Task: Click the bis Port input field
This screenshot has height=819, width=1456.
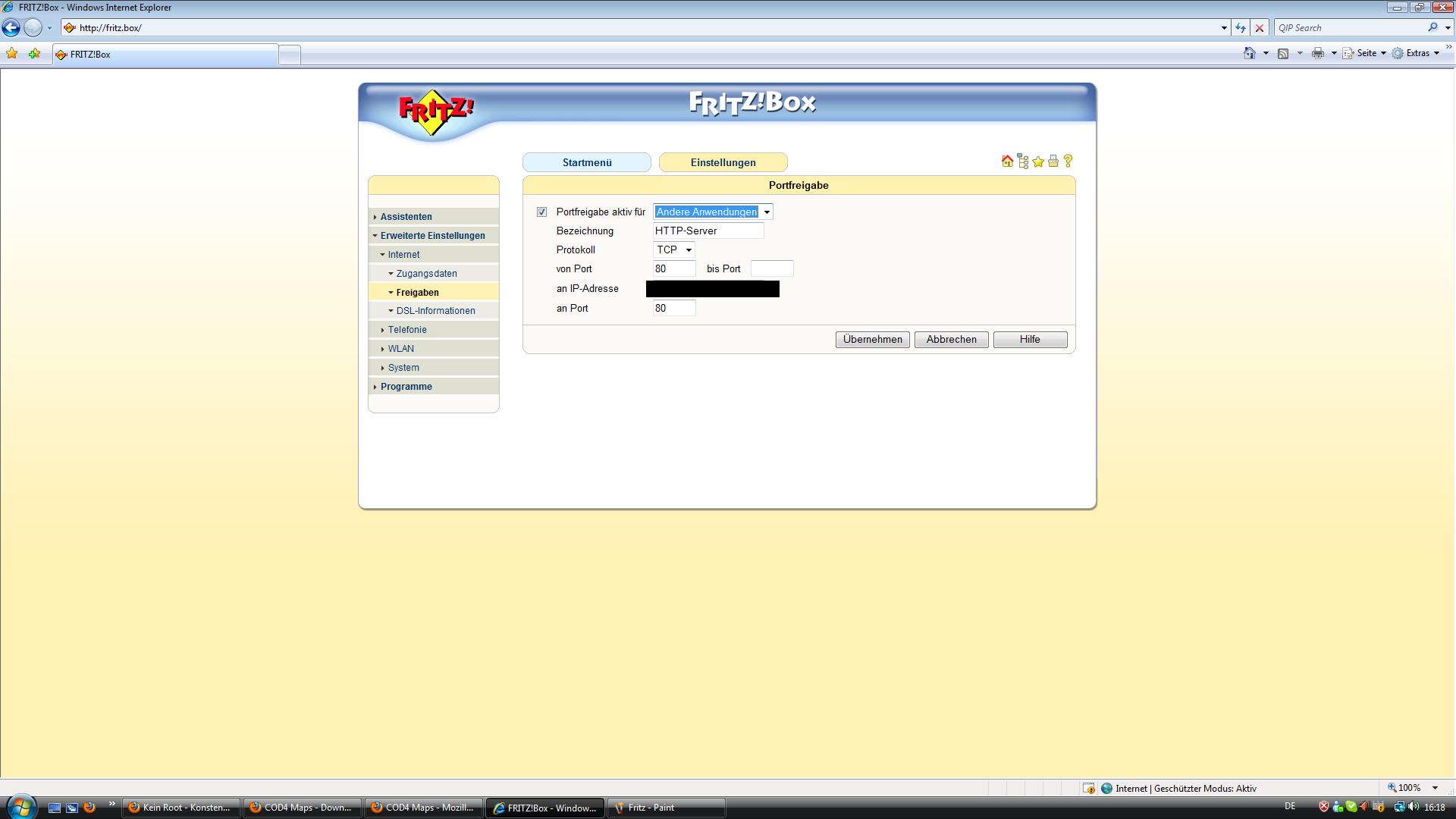Action: point(771,269)
